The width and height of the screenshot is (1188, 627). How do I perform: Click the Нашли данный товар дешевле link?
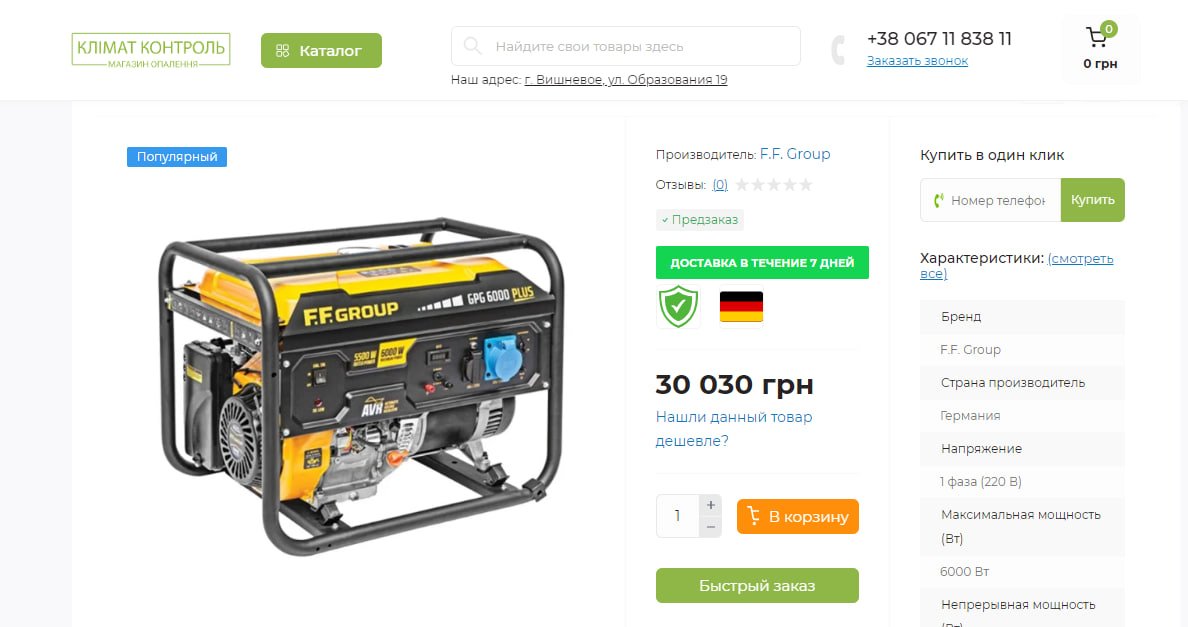click(733, 429)
